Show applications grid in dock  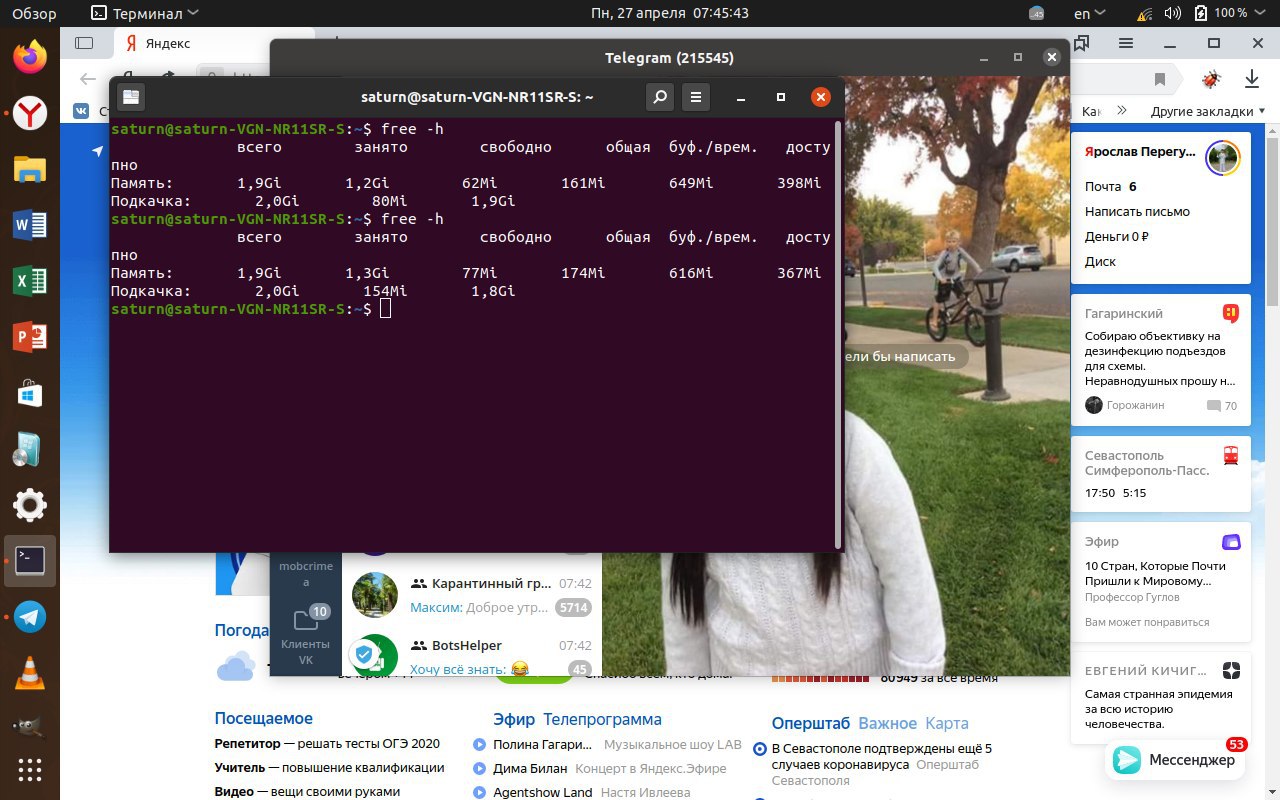30,770
